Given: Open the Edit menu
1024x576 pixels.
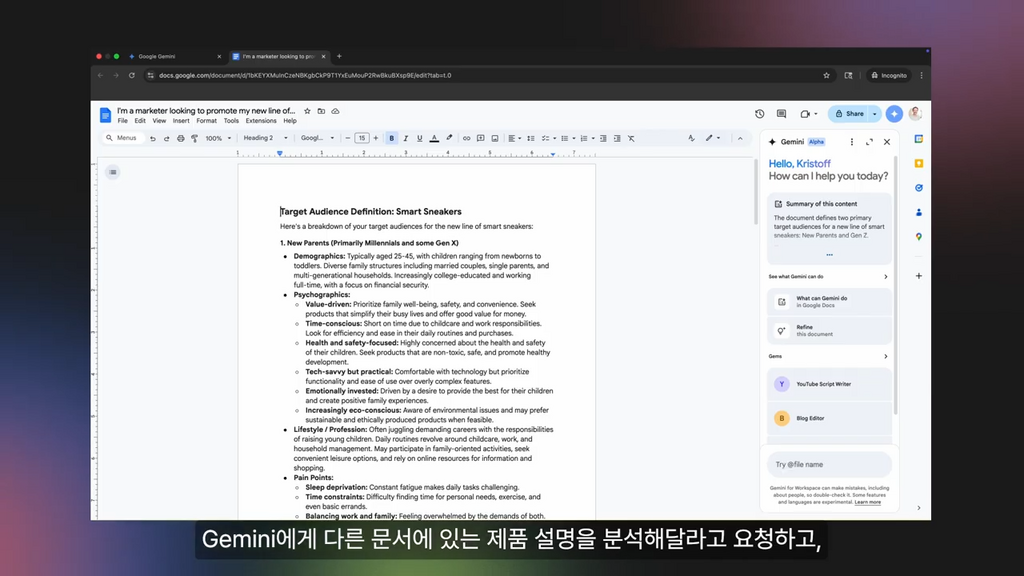Looking at the screenshot, I should click(140, 121).
